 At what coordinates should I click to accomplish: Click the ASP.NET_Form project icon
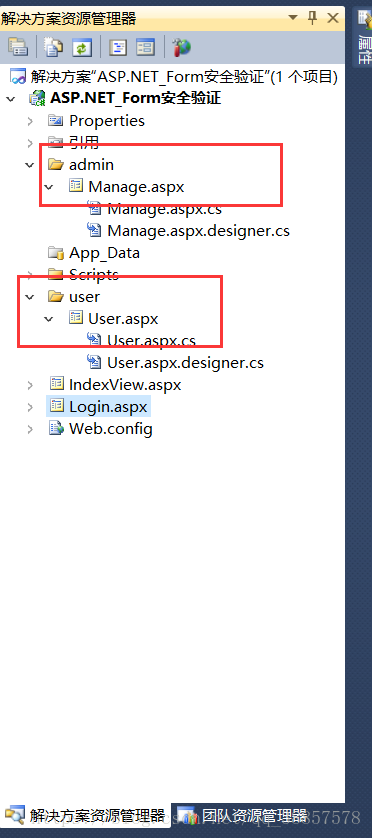tap(38, 99)
